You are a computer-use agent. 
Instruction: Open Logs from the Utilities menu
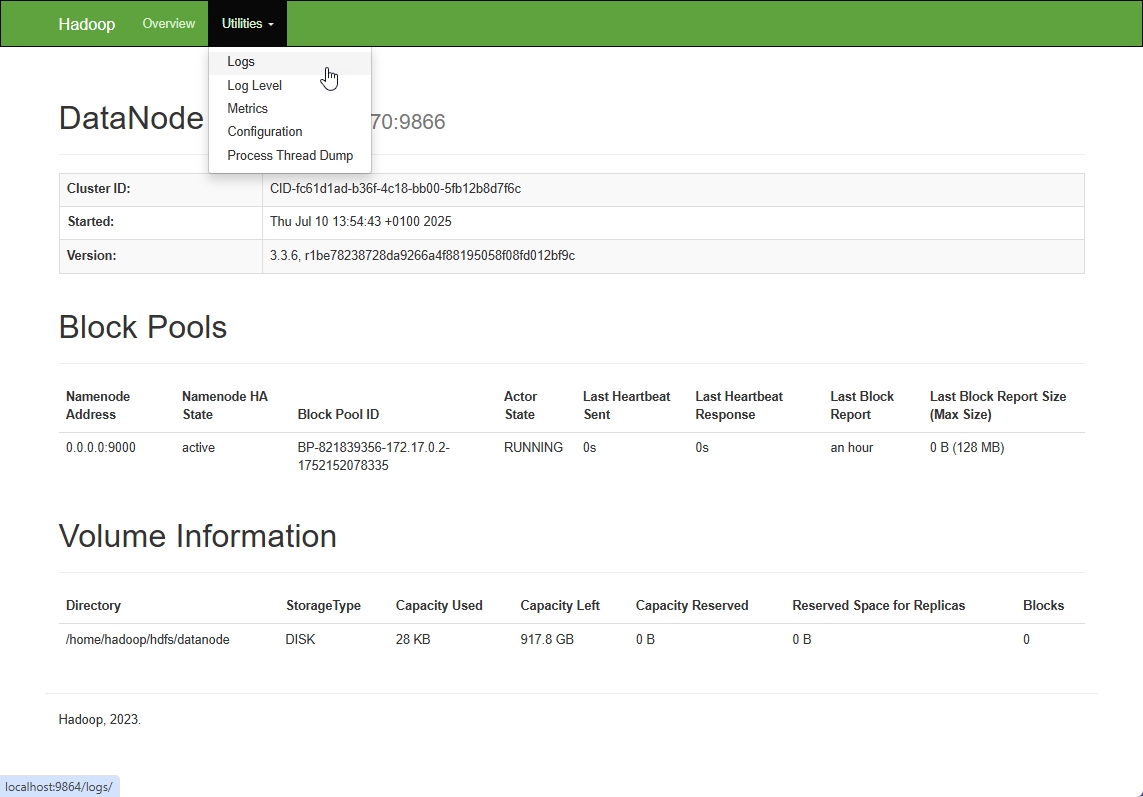pos(241,62)
